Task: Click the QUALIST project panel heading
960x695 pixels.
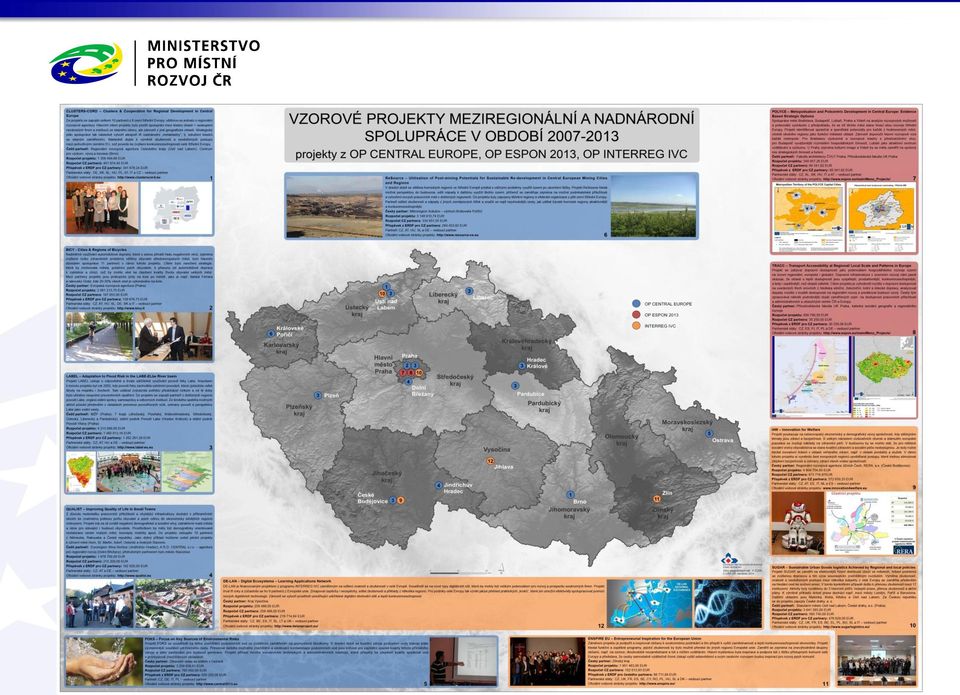Action: (111, 508)
